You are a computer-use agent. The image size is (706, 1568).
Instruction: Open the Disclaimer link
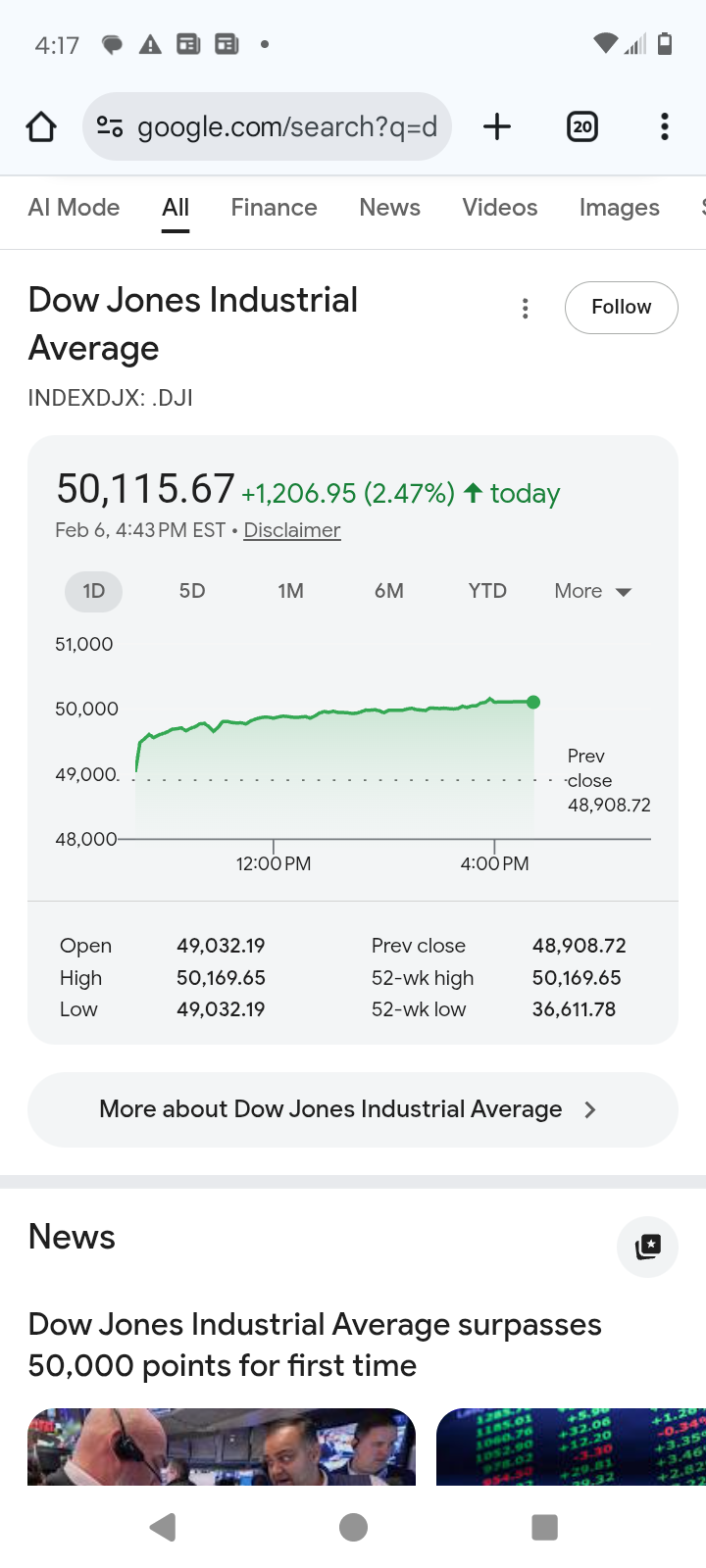coord(292,530)
